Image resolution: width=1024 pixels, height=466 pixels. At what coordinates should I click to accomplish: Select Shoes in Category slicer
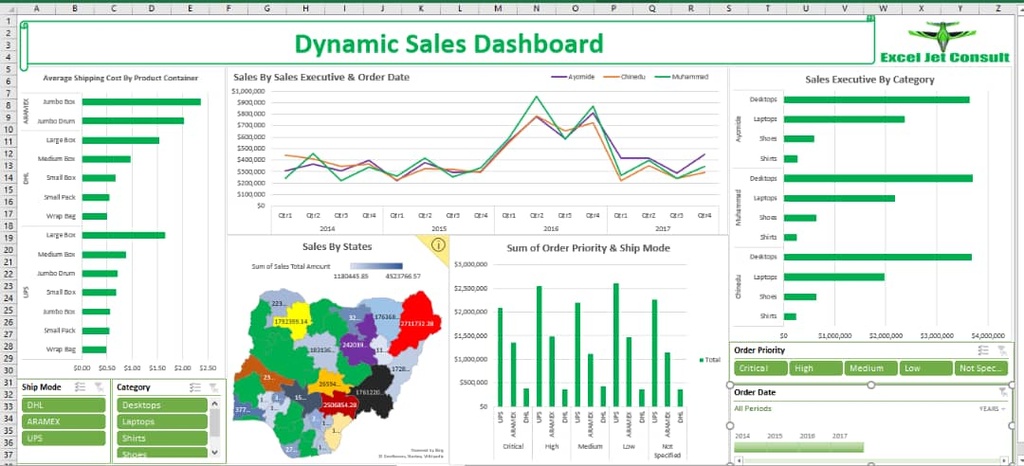[x=162, y=453]
